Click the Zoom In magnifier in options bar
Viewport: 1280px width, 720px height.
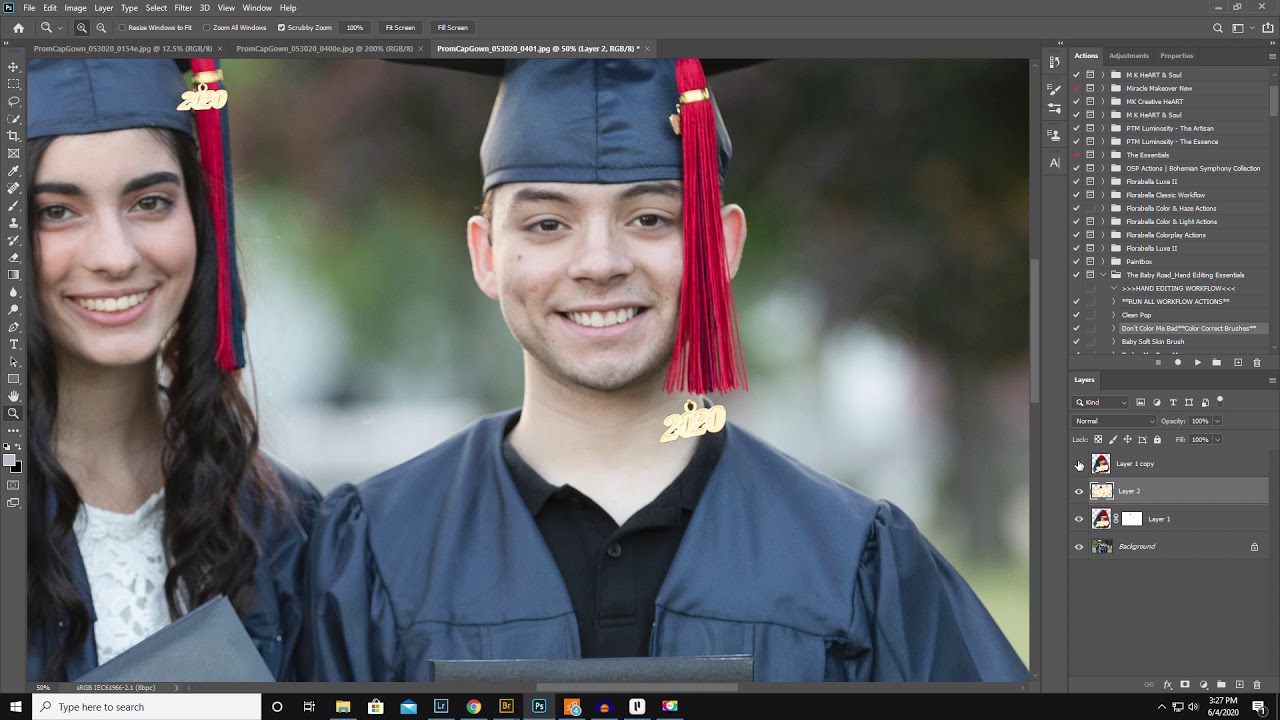click(x=82, y=28)
